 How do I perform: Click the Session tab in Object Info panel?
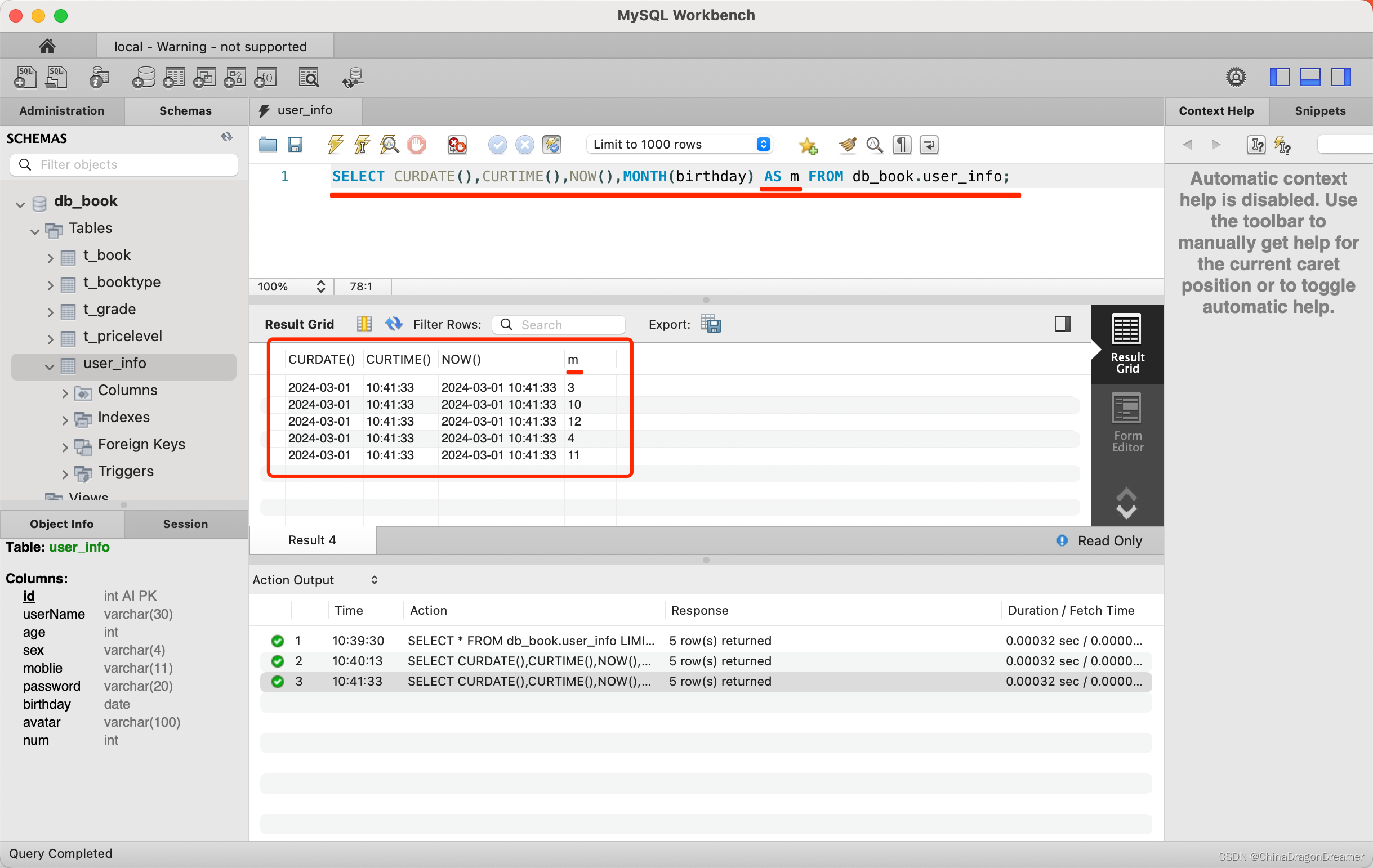pos(184,522)
